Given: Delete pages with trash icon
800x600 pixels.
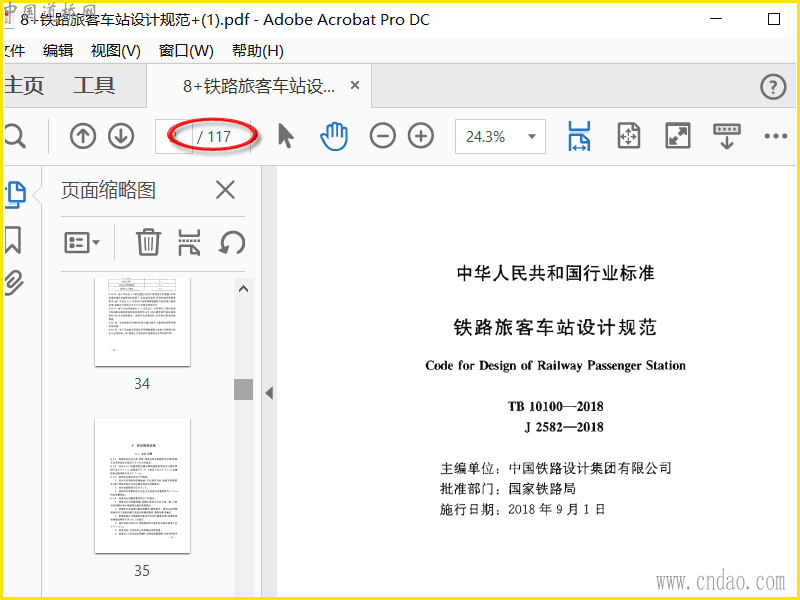Looking at the screenshot, I should coord(148,242).
